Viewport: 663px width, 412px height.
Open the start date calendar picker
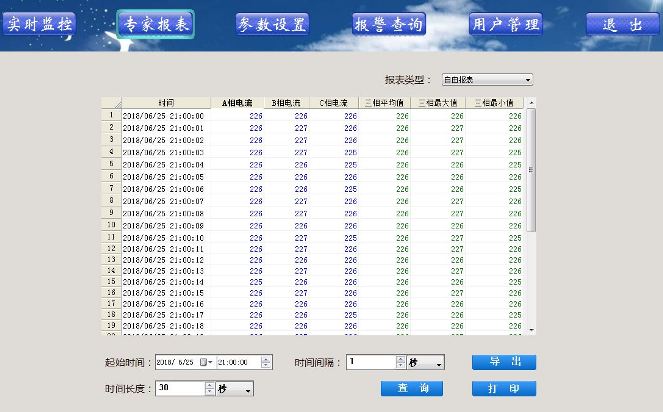207,362
